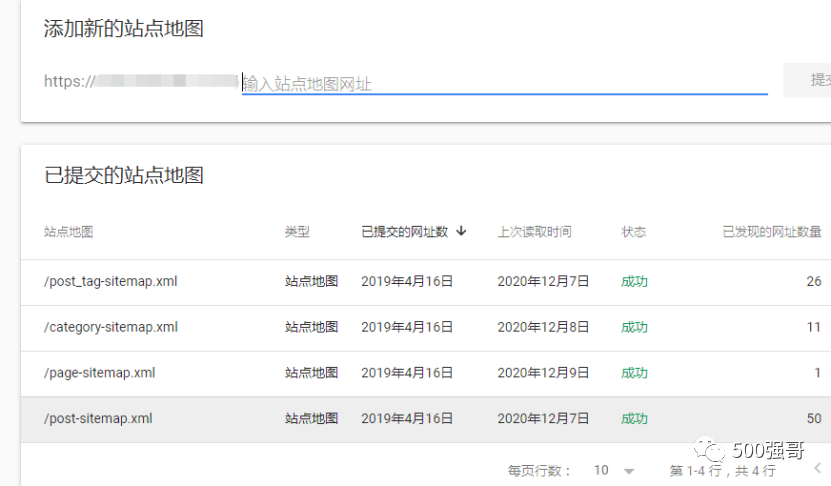Viewport: 831px width, 486px height.
Task: Sort by 已提交的网址数 column header
Action: pyautogui.click(x=404, y=232)
